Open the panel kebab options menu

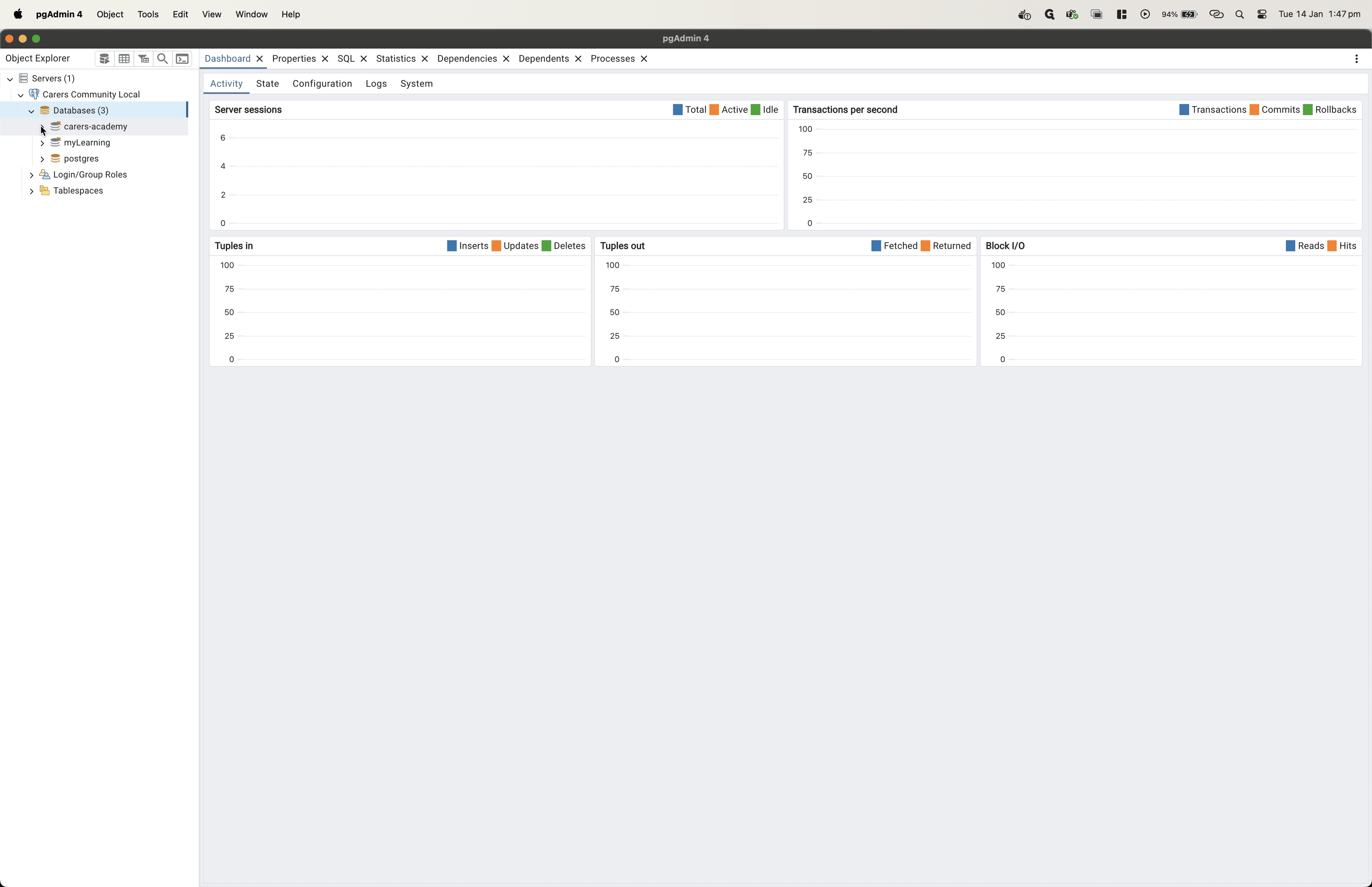click(1356, 59)
